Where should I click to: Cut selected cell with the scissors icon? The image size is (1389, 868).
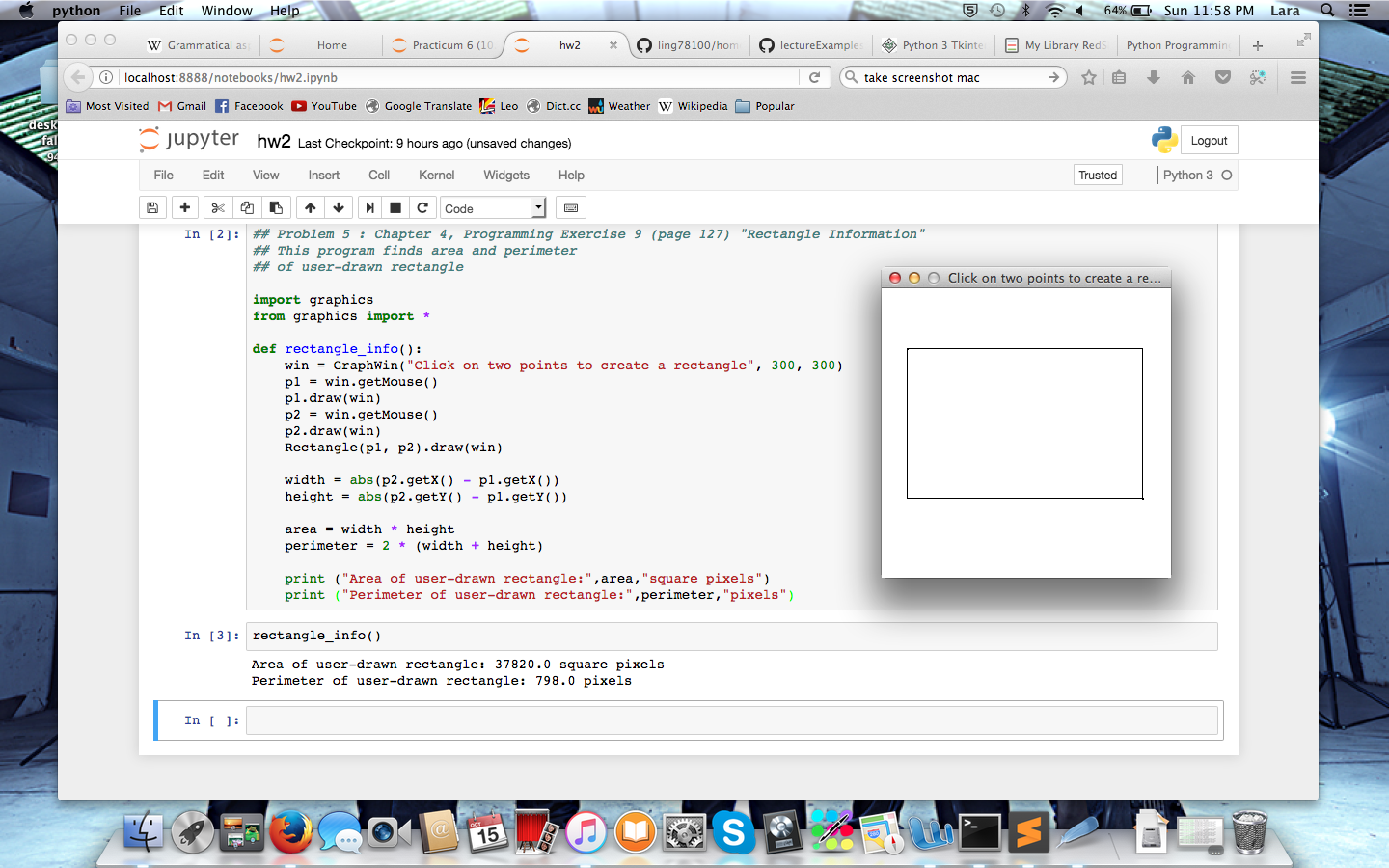[218, 207]
